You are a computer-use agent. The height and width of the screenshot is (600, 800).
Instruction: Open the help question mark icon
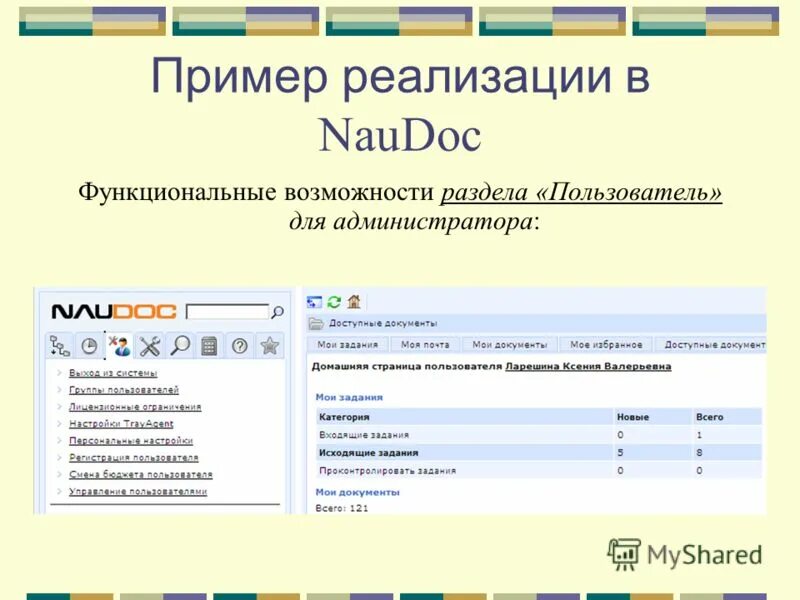click(x=237, y=347)
